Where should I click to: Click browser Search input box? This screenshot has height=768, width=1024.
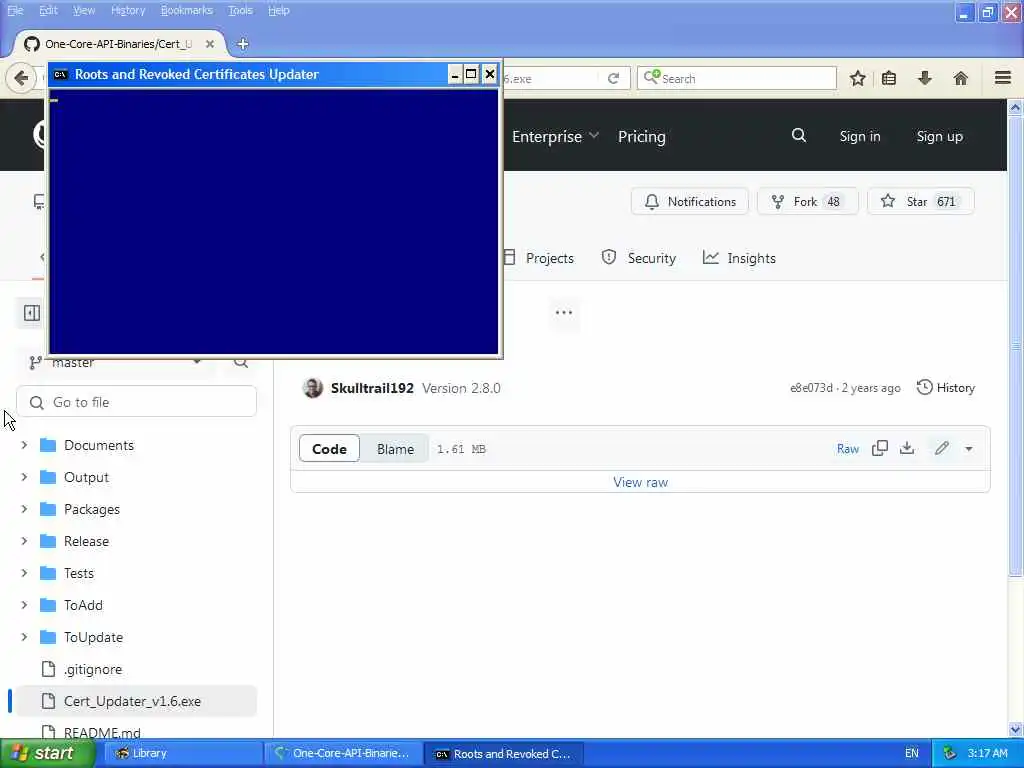pyautogui.click(x=737, y=78)
